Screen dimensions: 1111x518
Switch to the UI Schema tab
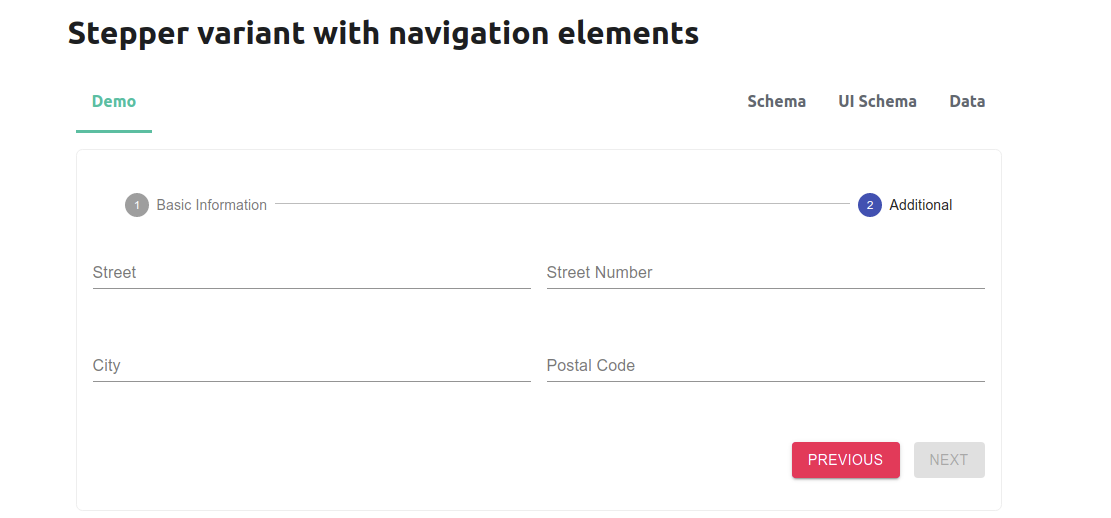pyautogui.click(x=877, y=101)
